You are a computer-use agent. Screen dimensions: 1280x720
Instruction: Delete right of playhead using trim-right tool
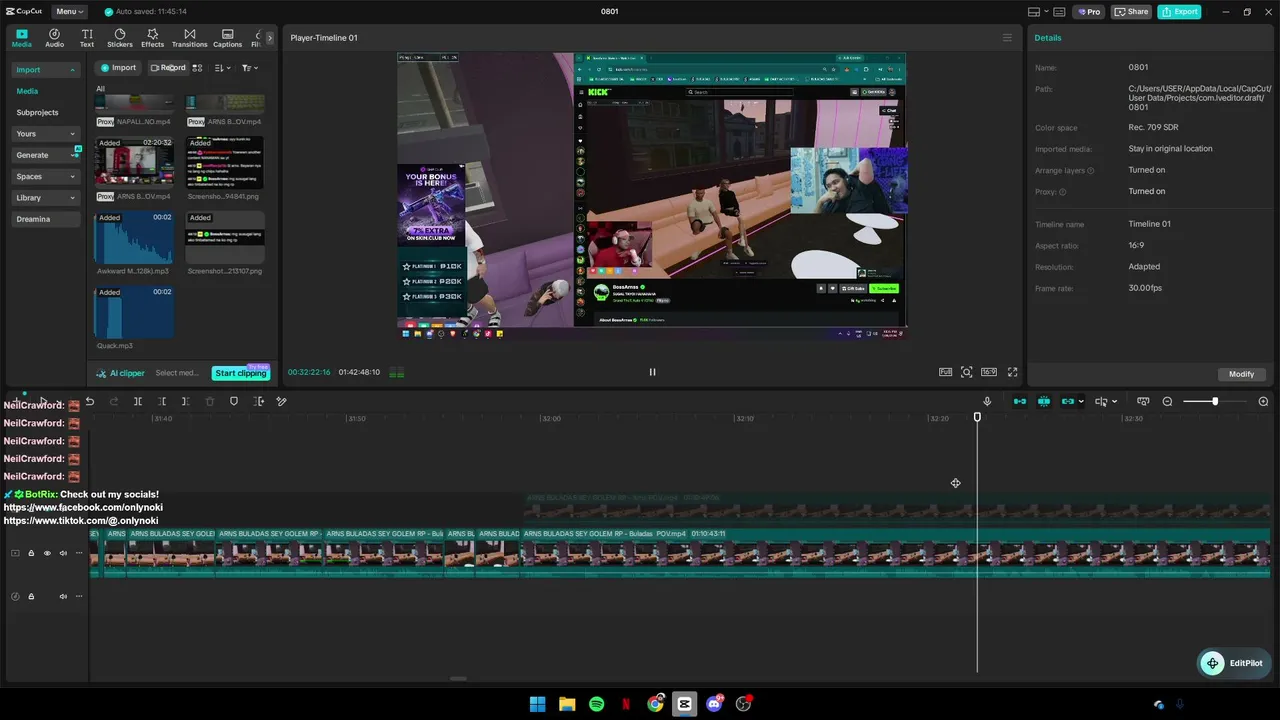point(186,402)
